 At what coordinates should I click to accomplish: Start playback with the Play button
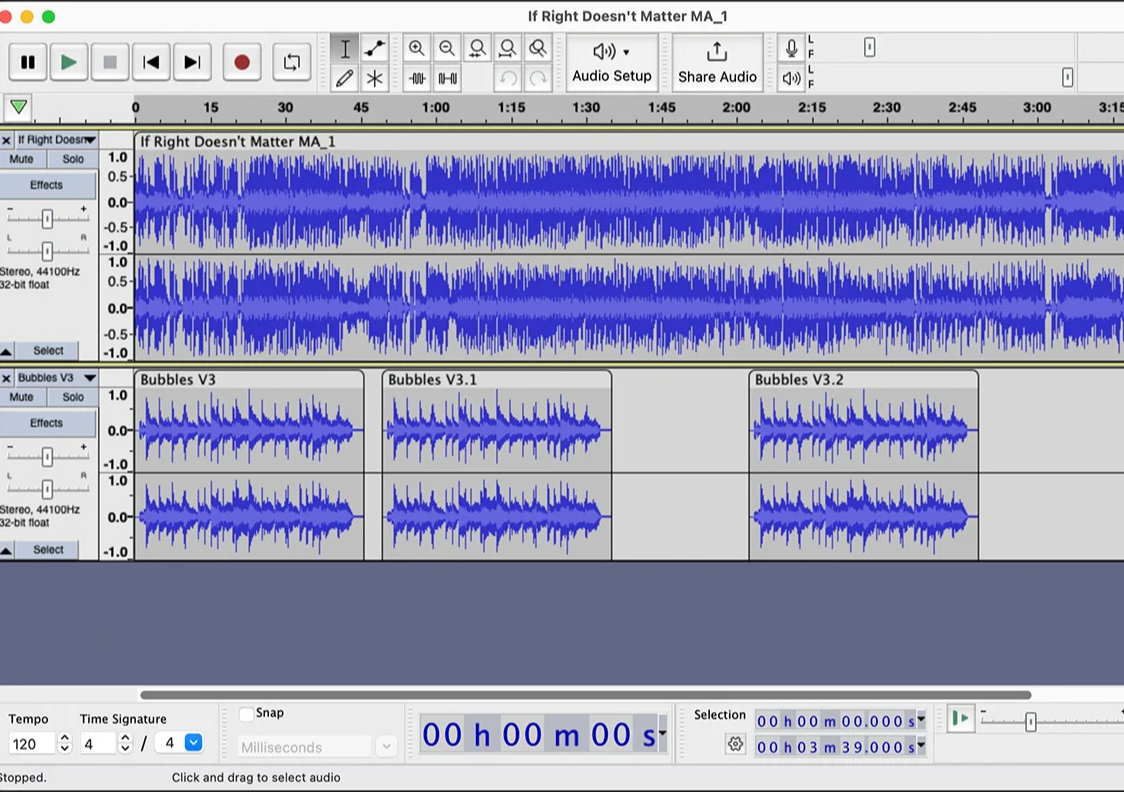(69, 62)
